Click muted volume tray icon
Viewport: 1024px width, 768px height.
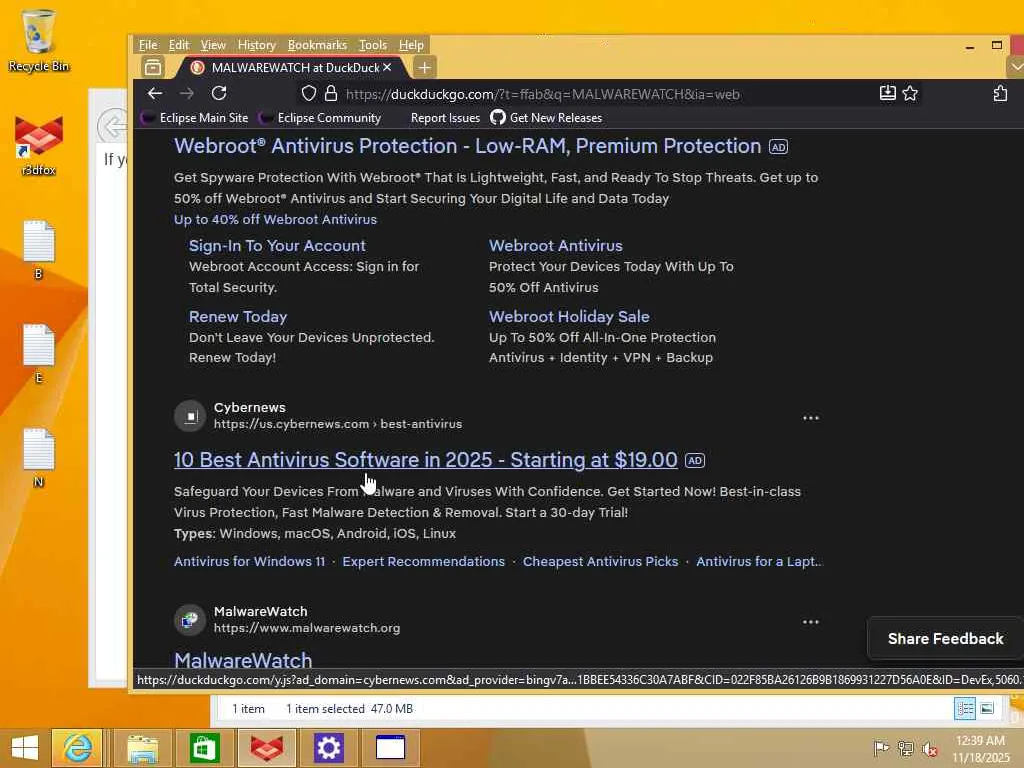929,748
